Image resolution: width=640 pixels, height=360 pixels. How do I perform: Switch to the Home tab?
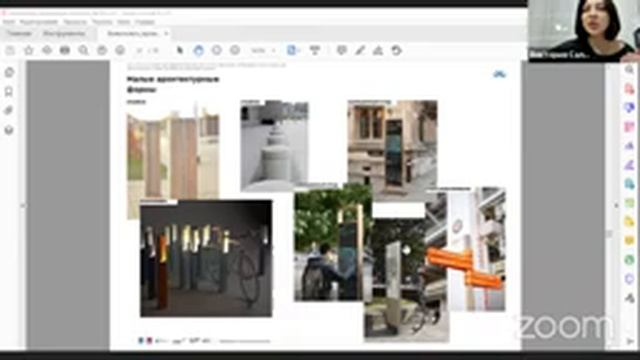click(19, 33)
